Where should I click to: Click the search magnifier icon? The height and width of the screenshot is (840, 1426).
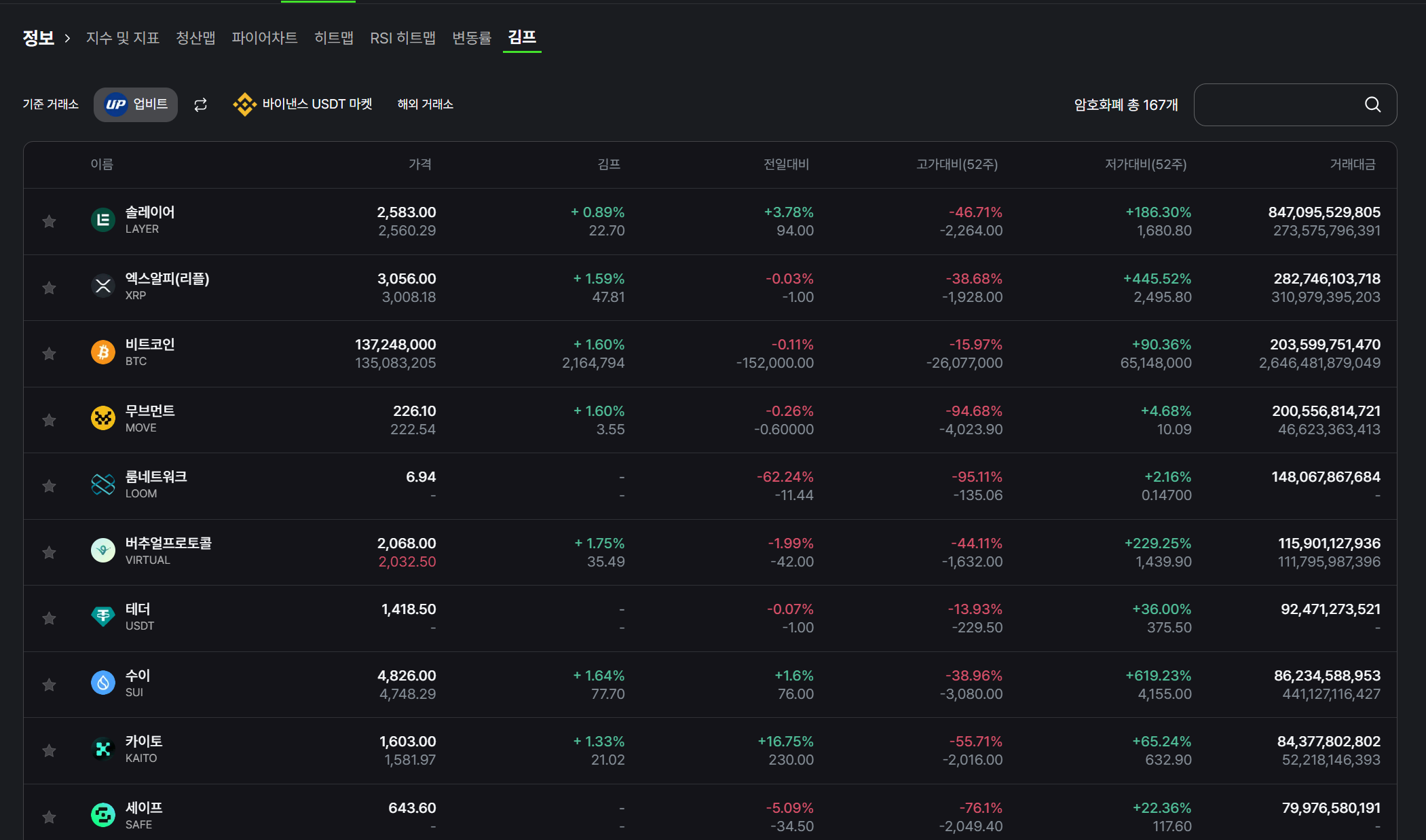(1372, 104)
